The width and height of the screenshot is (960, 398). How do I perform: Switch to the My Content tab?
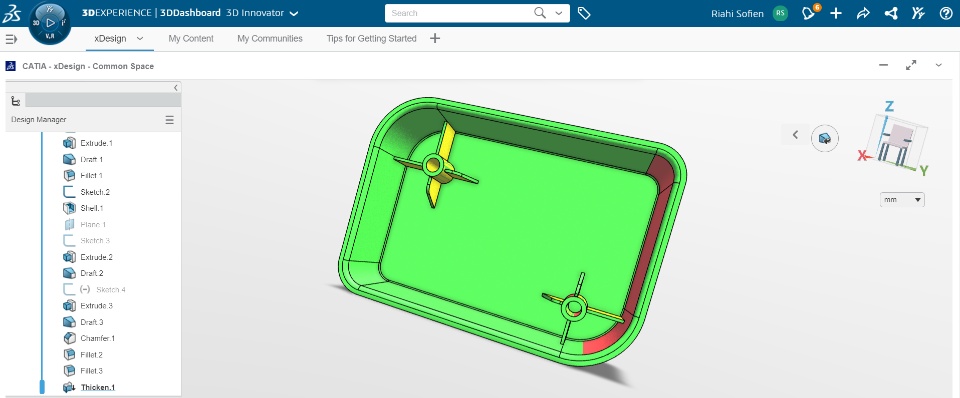(191, 39)
